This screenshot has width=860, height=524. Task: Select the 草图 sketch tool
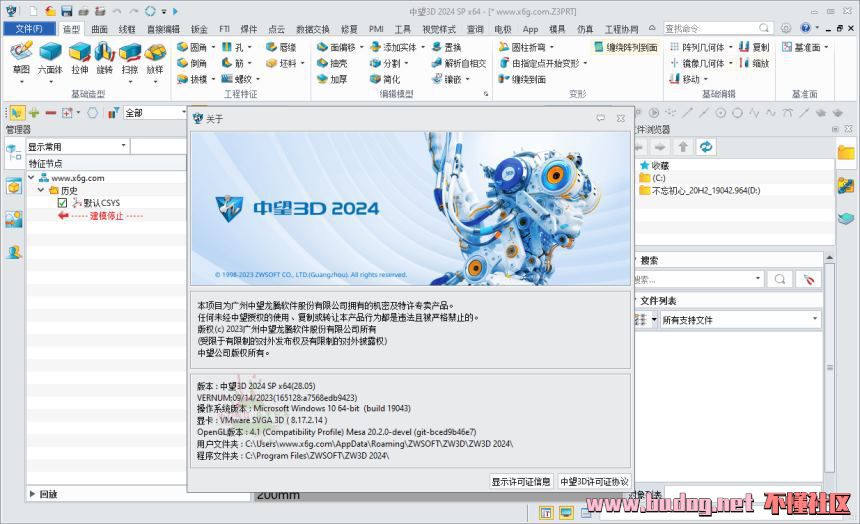point(21,58)
